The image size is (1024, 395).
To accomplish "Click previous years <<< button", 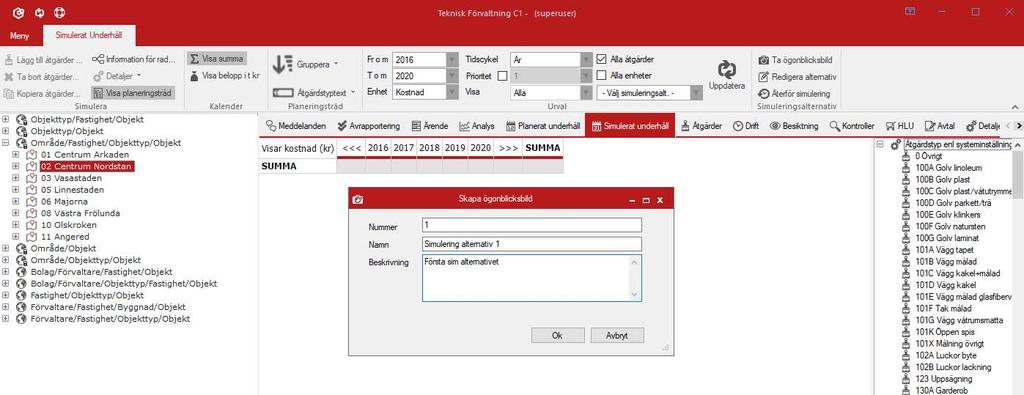I will 351,148.
